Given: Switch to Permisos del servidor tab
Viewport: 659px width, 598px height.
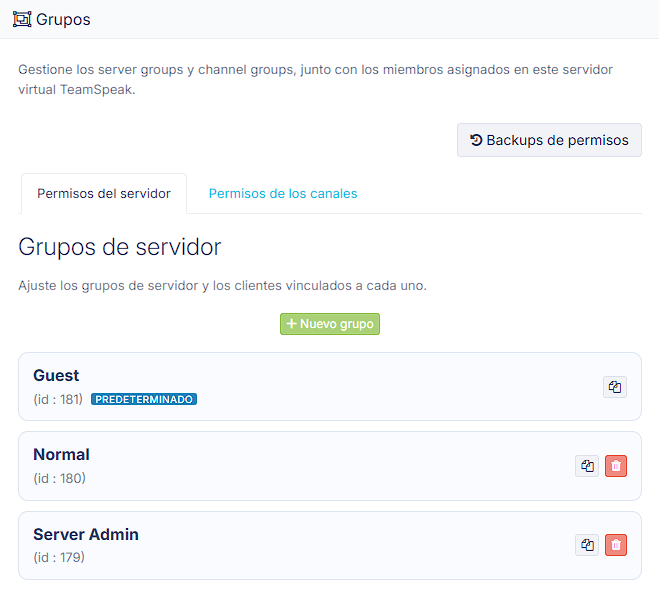Looking at the screenshot, I should tap(103, 193).
